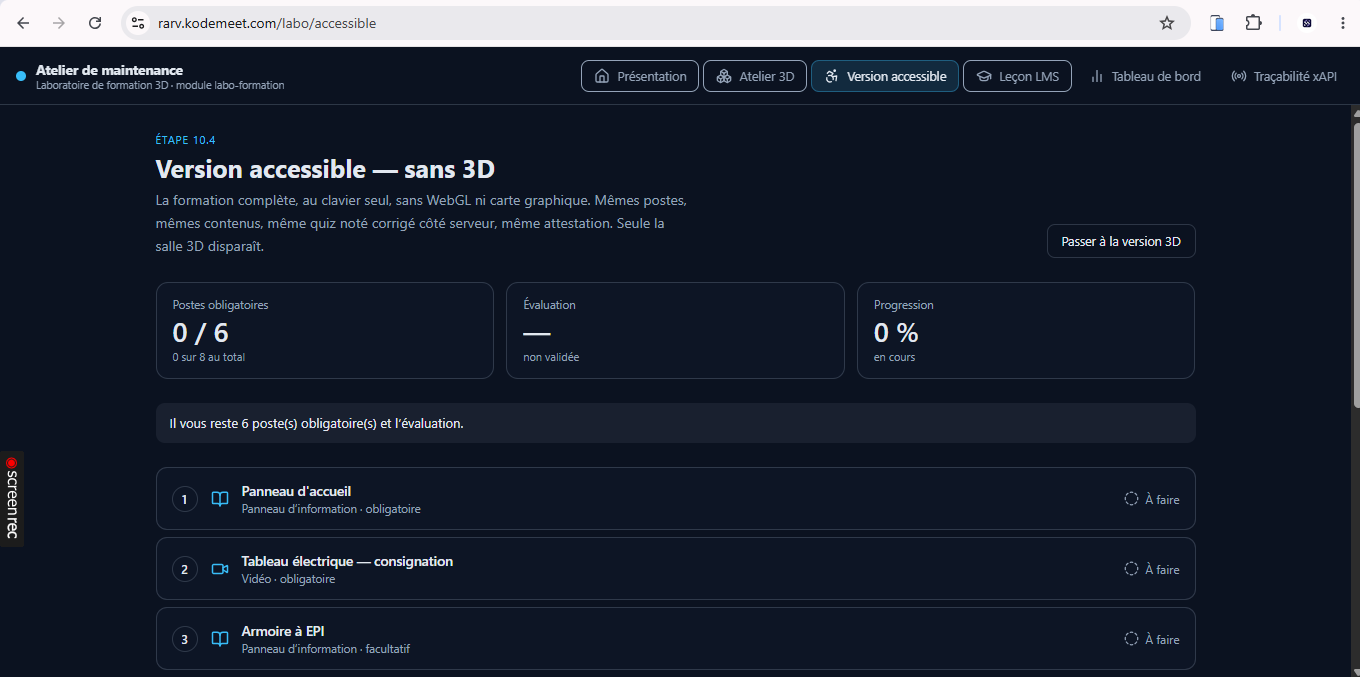
Task: Click the book icon of Armoire à EPI
Action: (x=220, y=639)
